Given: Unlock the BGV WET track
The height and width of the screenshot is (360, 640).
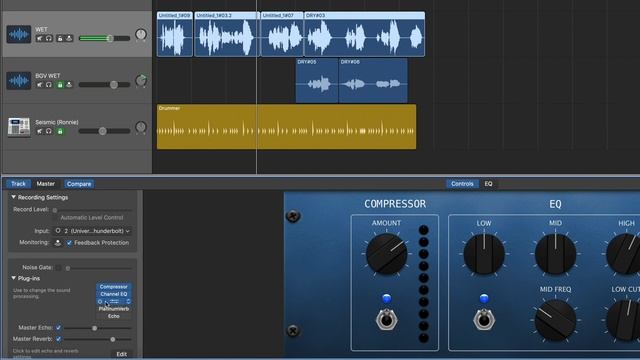Looking at the screenshot, I should pyautogui.click(x=60, y=85).
